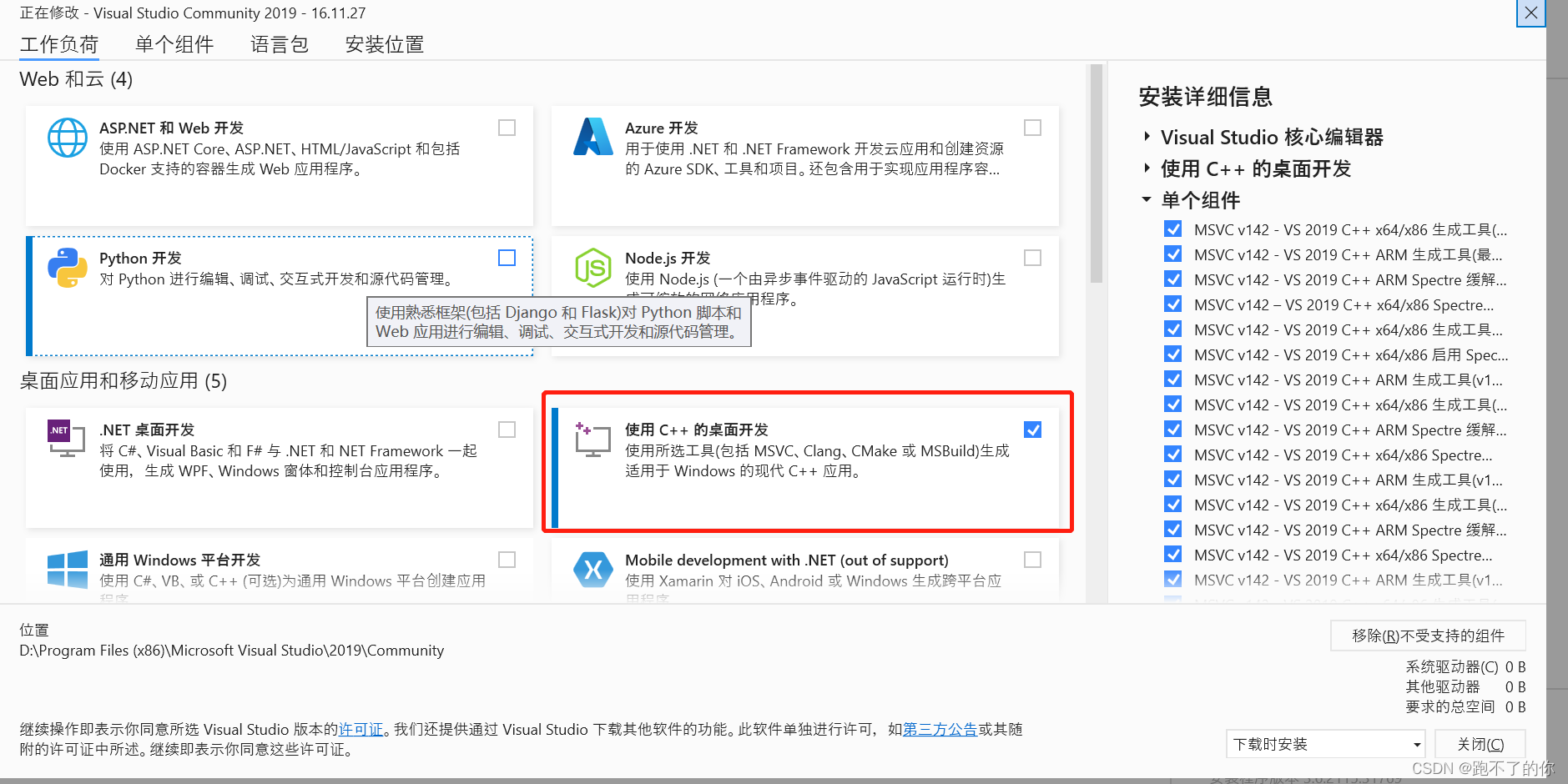1568x784 pixels.
Task: Click the Node.js hexagon logo icon
Action: point(593,268)
